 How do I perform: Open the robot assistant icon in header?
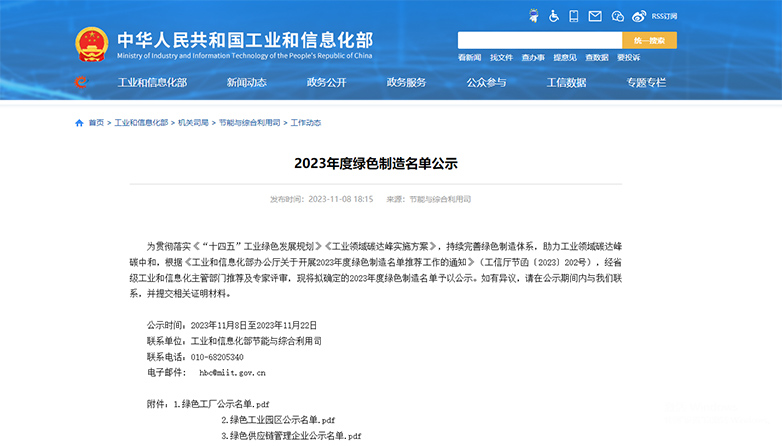[x=534, y=16]
